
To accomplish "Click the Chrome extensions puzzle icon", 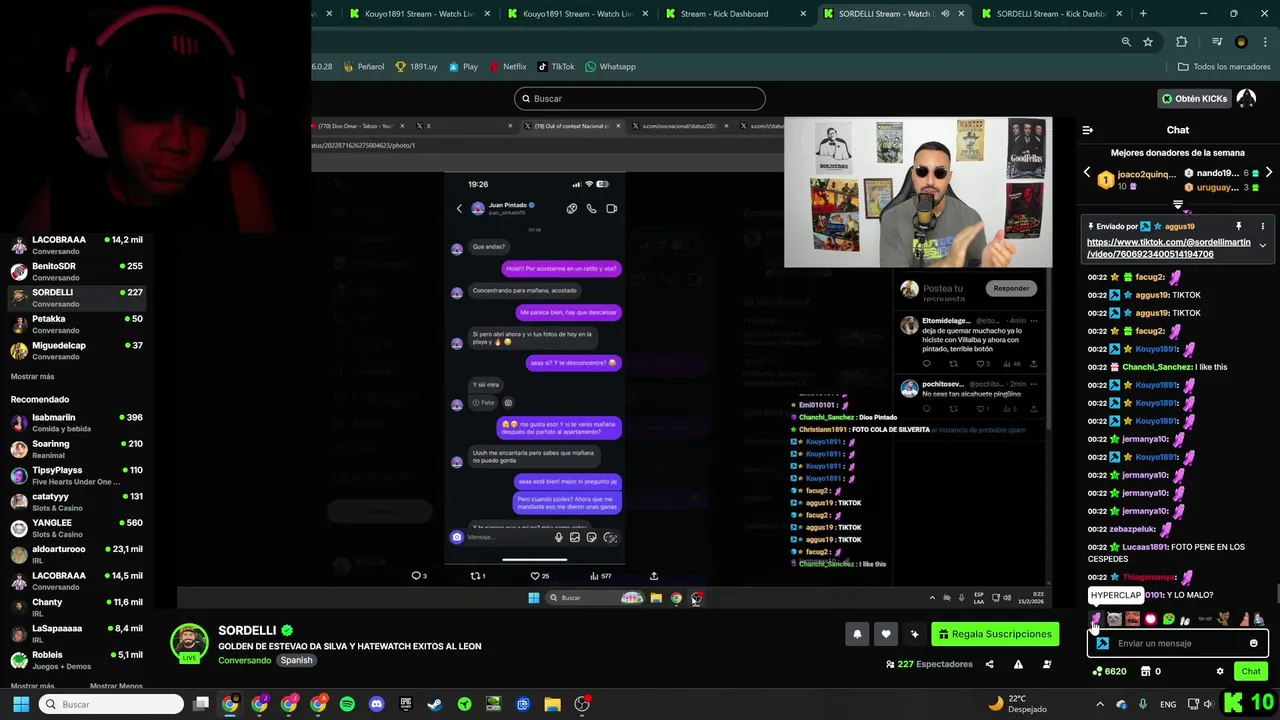I will pos(1181,42).
